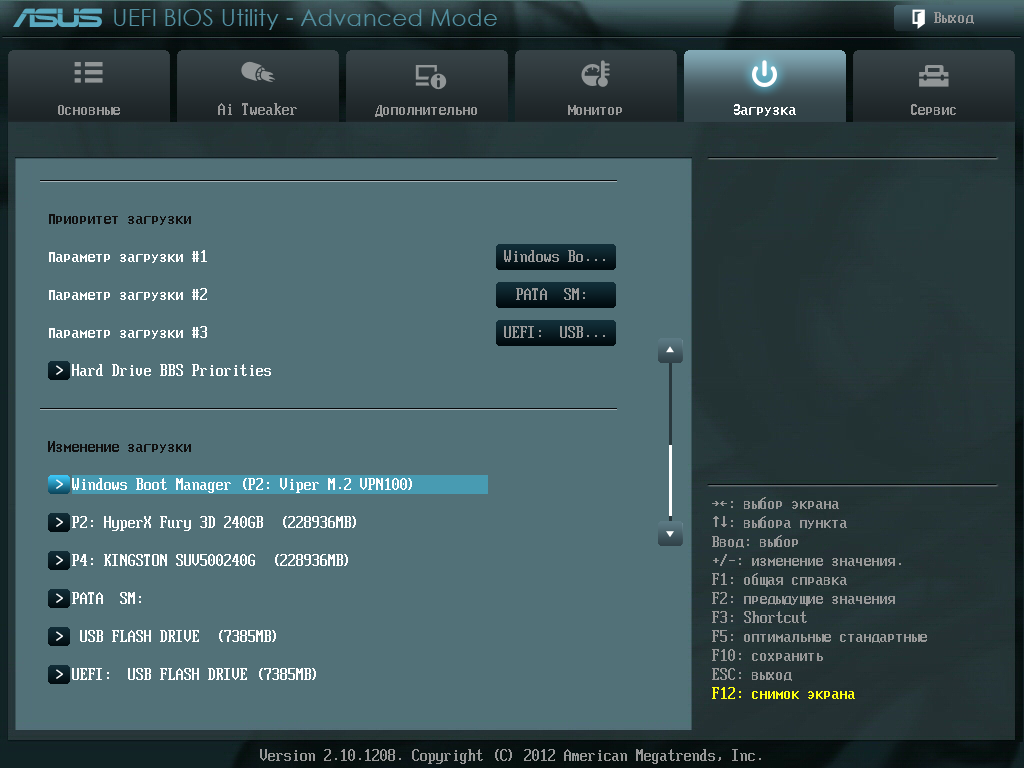The image size is (1024, 768).
Task: Click the Дополнительно monitor-info icon
Action: tap(430, 76)
